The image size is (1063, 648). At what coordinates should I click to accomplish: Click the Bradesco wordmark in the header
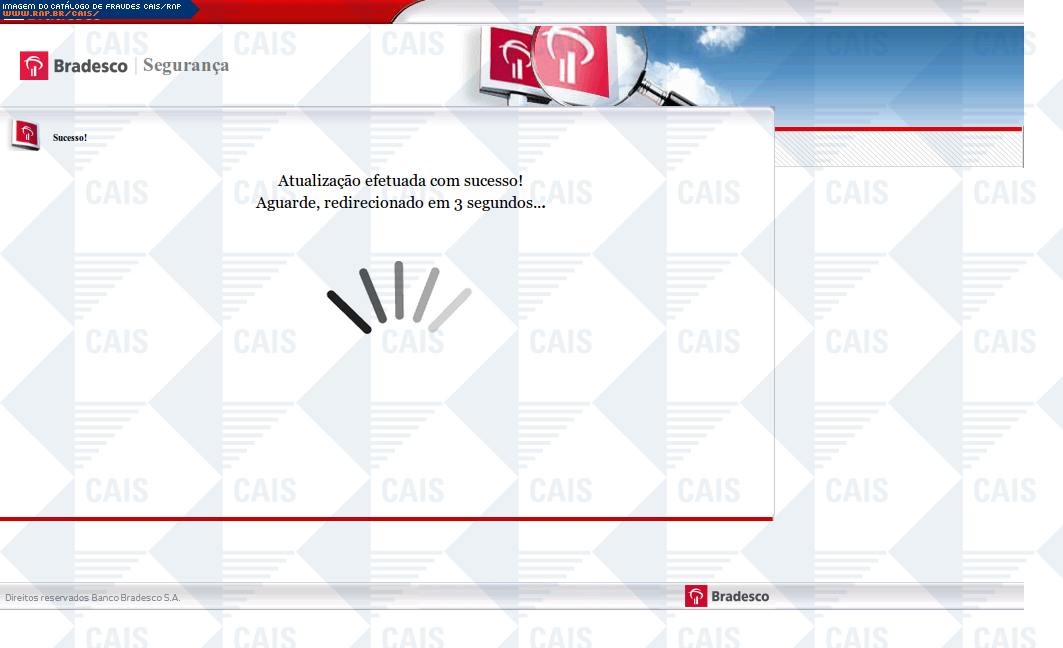[90, 66]
